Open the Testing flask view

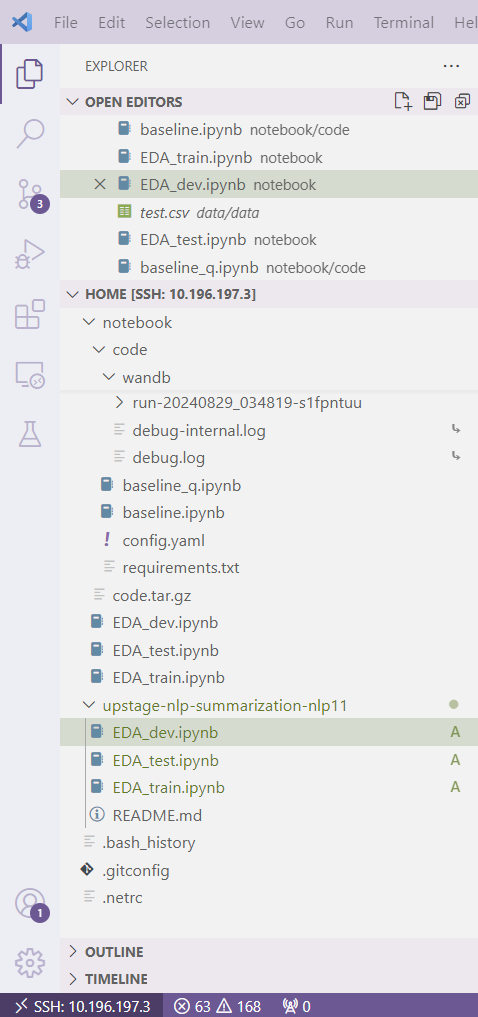(x=30, y=434)
